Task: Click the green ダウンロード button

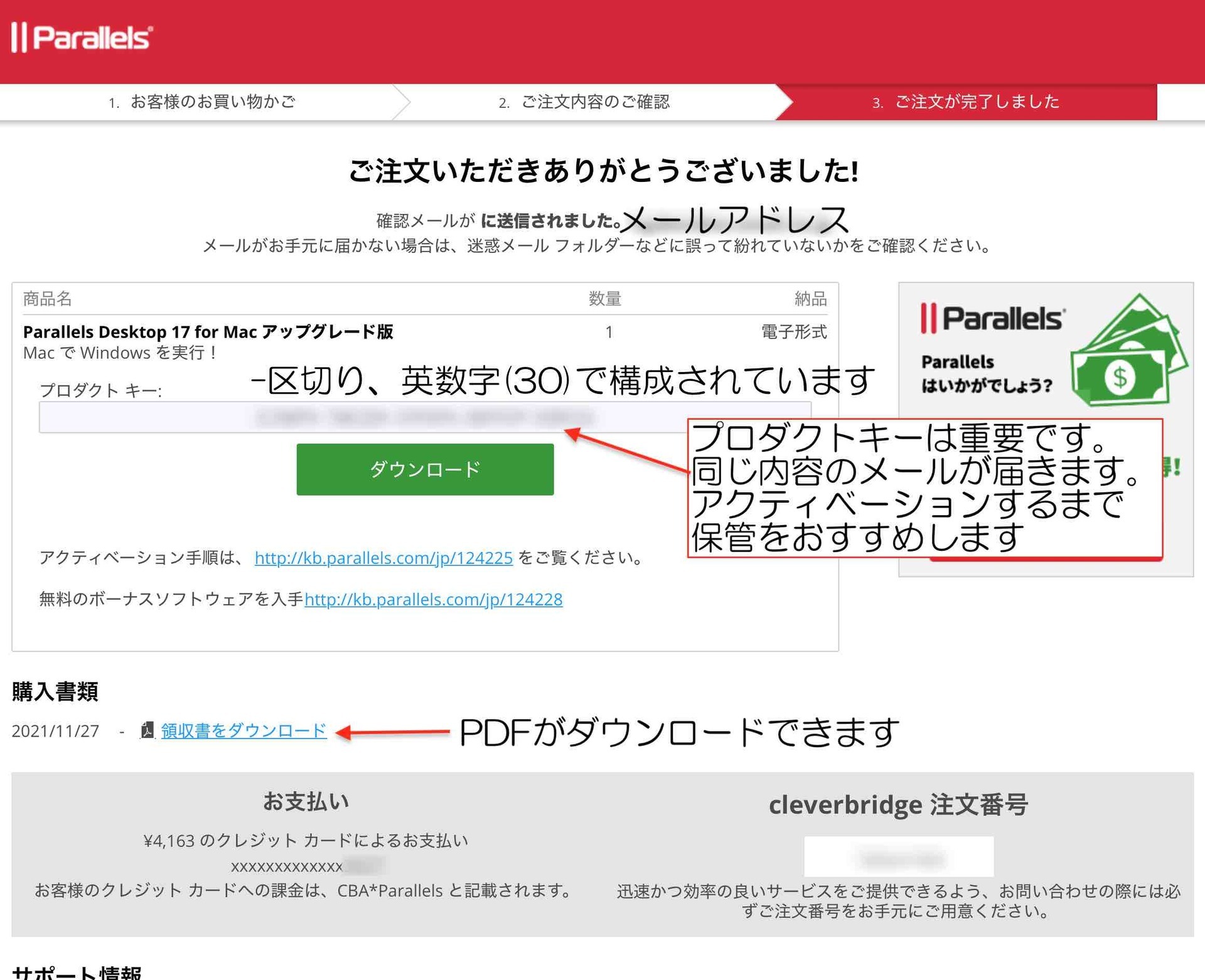Action: (x=425, y=469)
